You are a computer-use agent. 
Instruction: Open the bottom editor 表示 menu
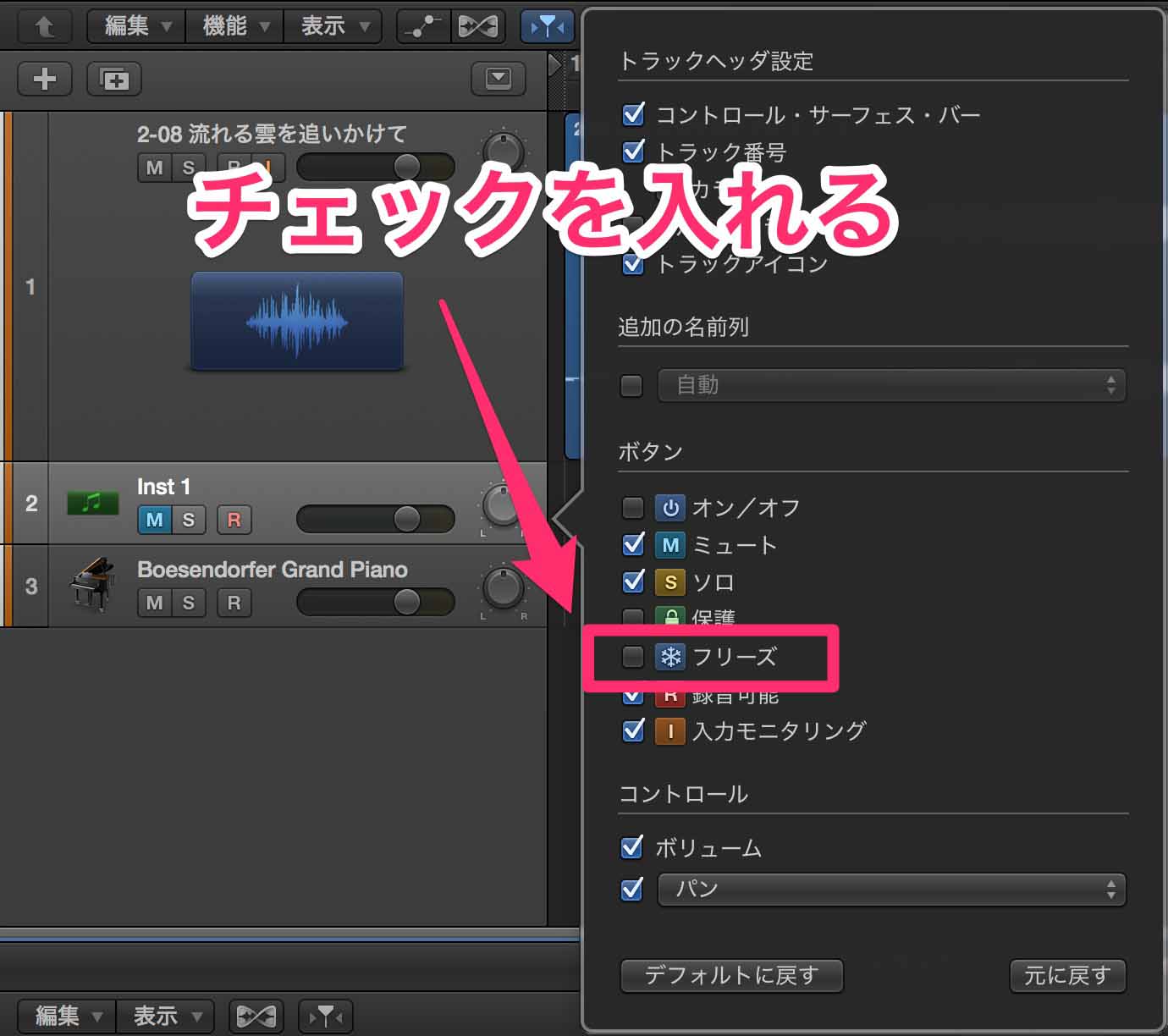(166, 1016)
